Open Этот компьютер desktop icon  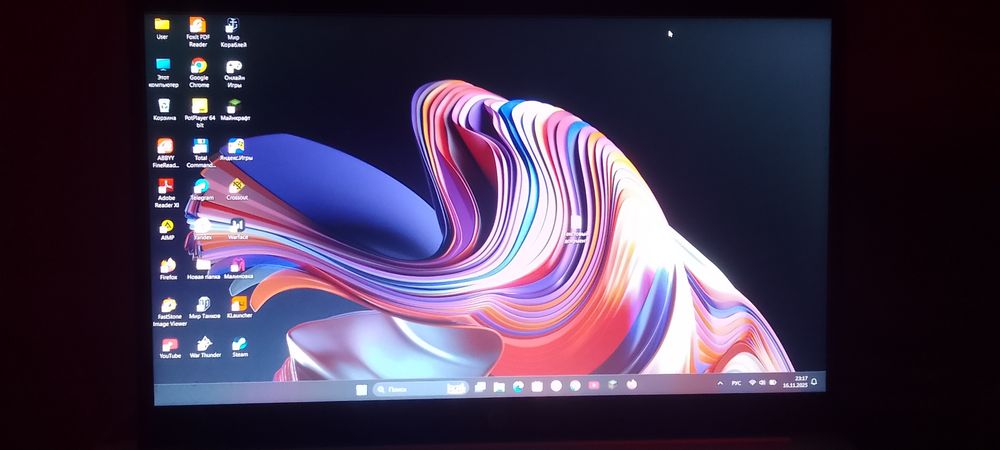[x=163, y=73]
